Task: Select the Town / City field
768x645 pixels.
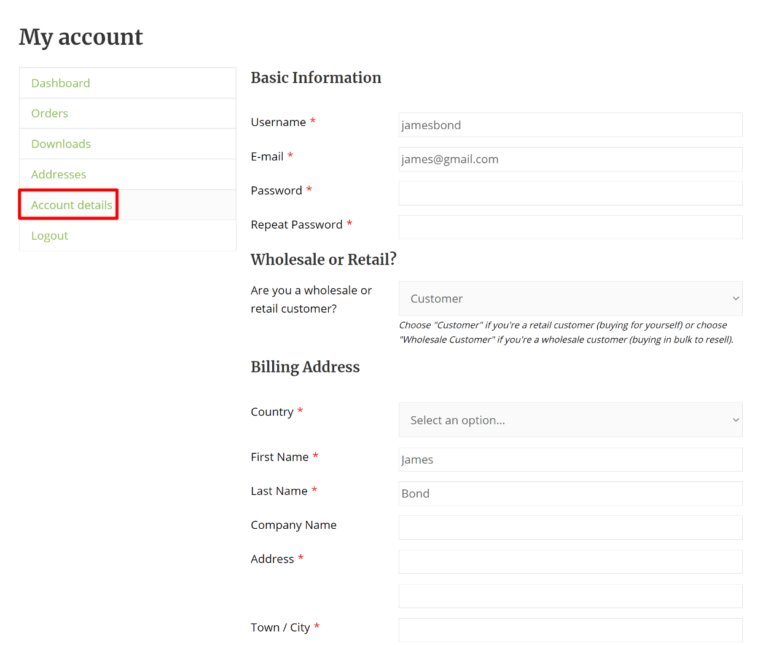Action: (570, 629)
